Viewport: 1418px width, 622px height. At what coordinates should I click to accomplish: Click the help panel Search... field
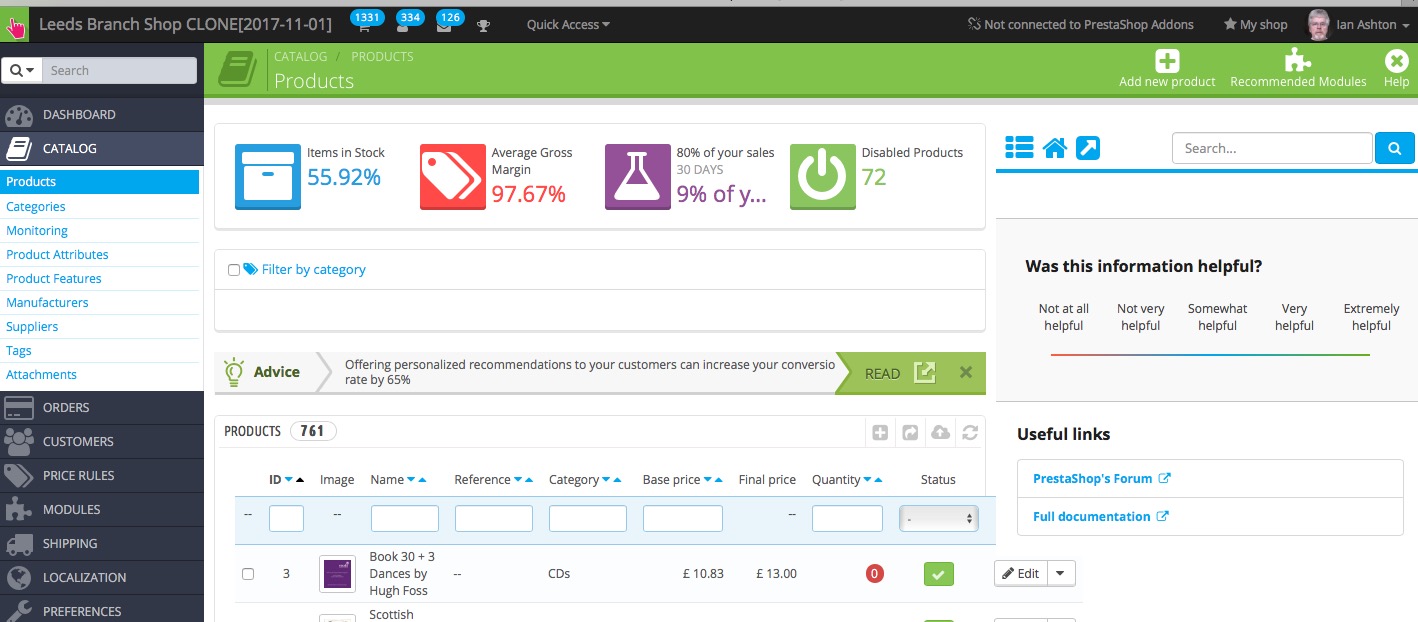click(1272, 148)
